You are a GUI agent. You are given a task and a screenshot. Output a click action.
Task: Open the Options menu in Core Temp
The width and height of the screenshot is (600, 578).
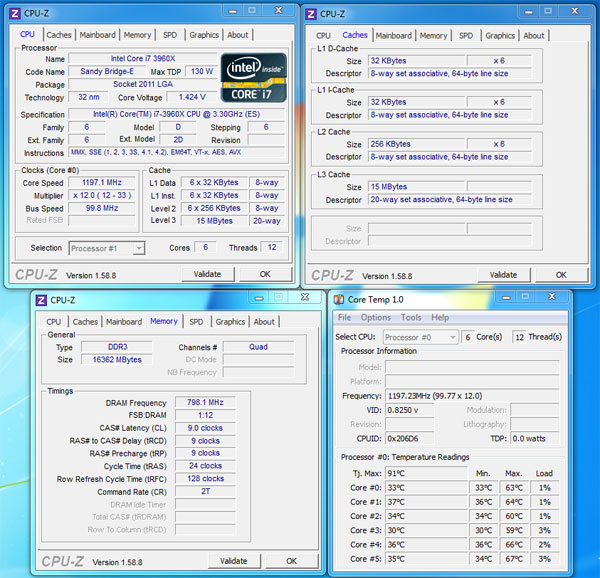point(376,317)
